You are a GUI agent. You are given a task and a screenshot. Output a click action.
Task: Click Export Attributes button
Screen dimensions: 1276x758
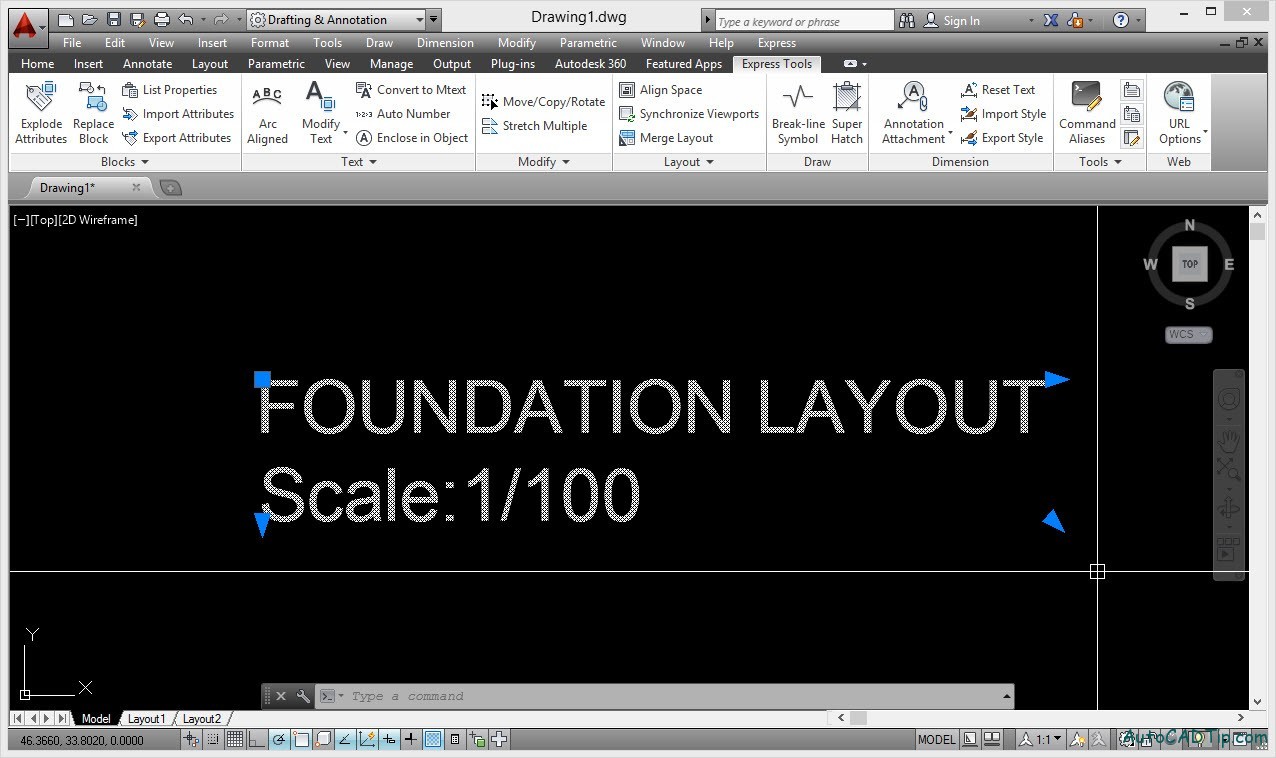177,138
